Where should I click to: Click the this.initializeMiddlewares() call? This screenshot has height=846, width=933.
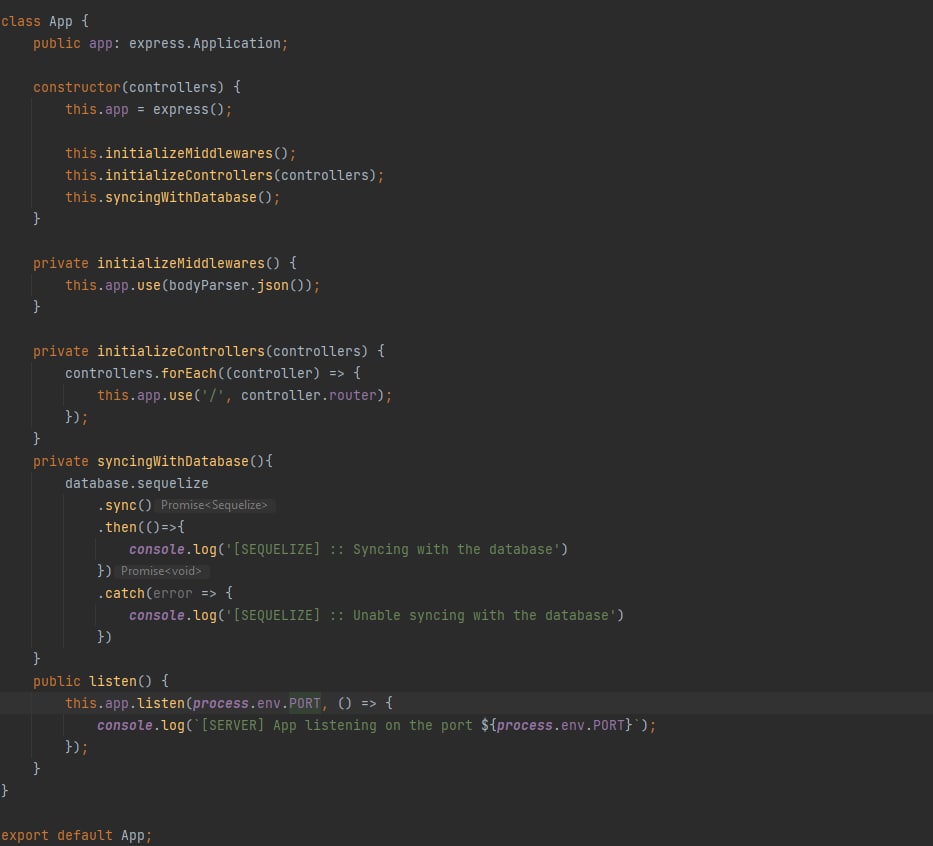pos(180,153)
